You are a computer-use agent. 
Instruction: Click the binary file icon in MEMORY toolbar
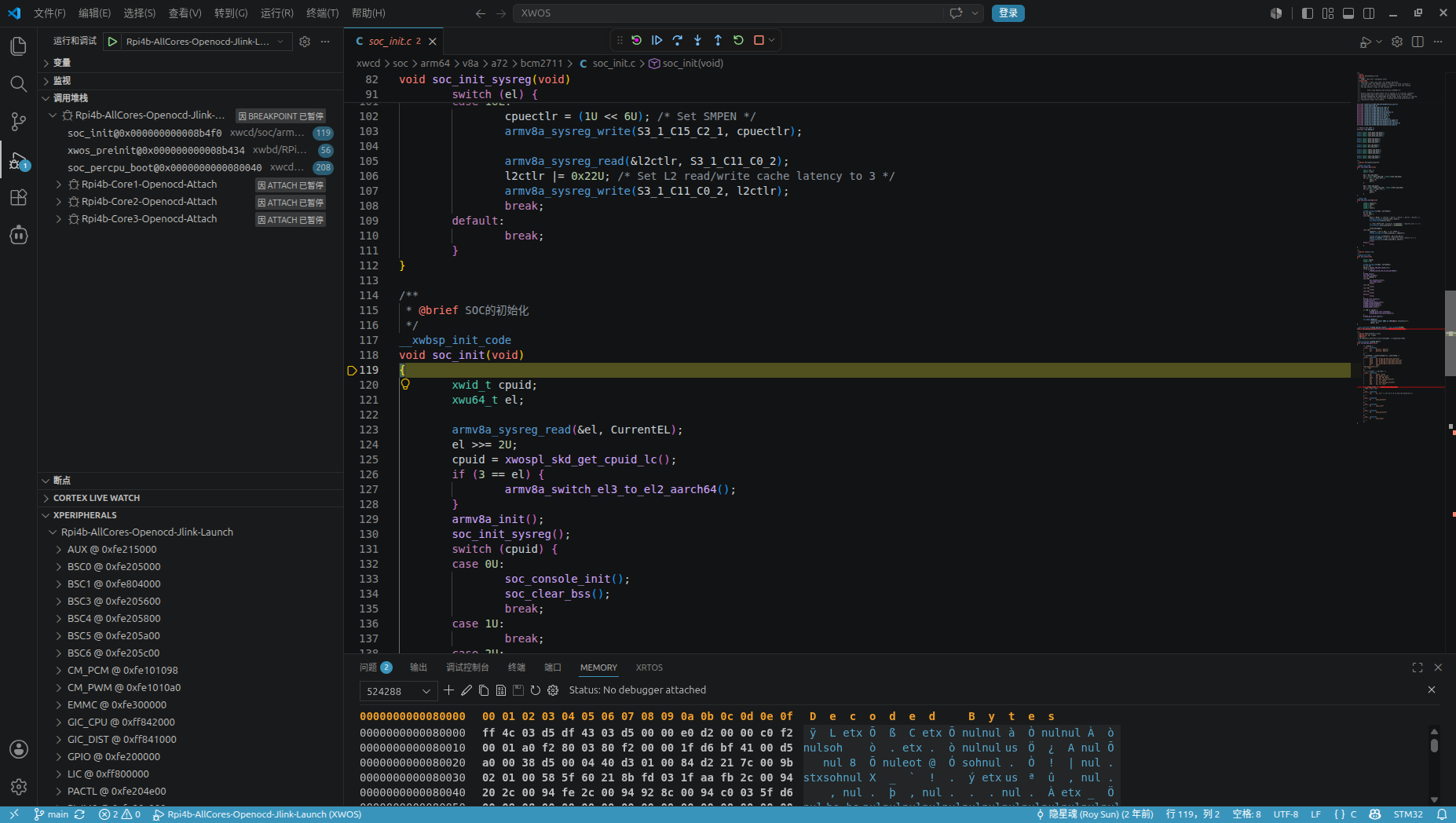point(501,690)
